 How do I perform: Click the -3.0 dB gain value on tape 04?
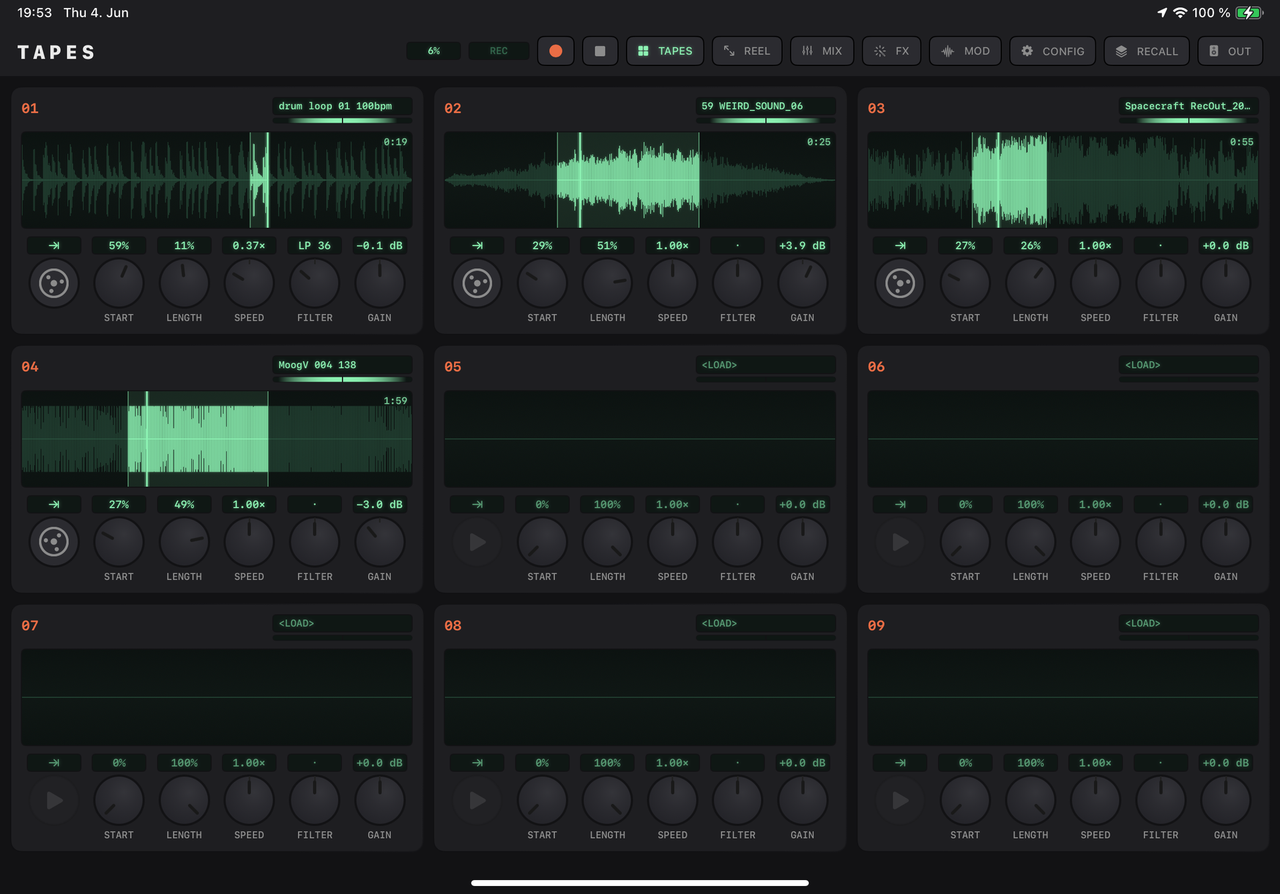click(380, 505)
